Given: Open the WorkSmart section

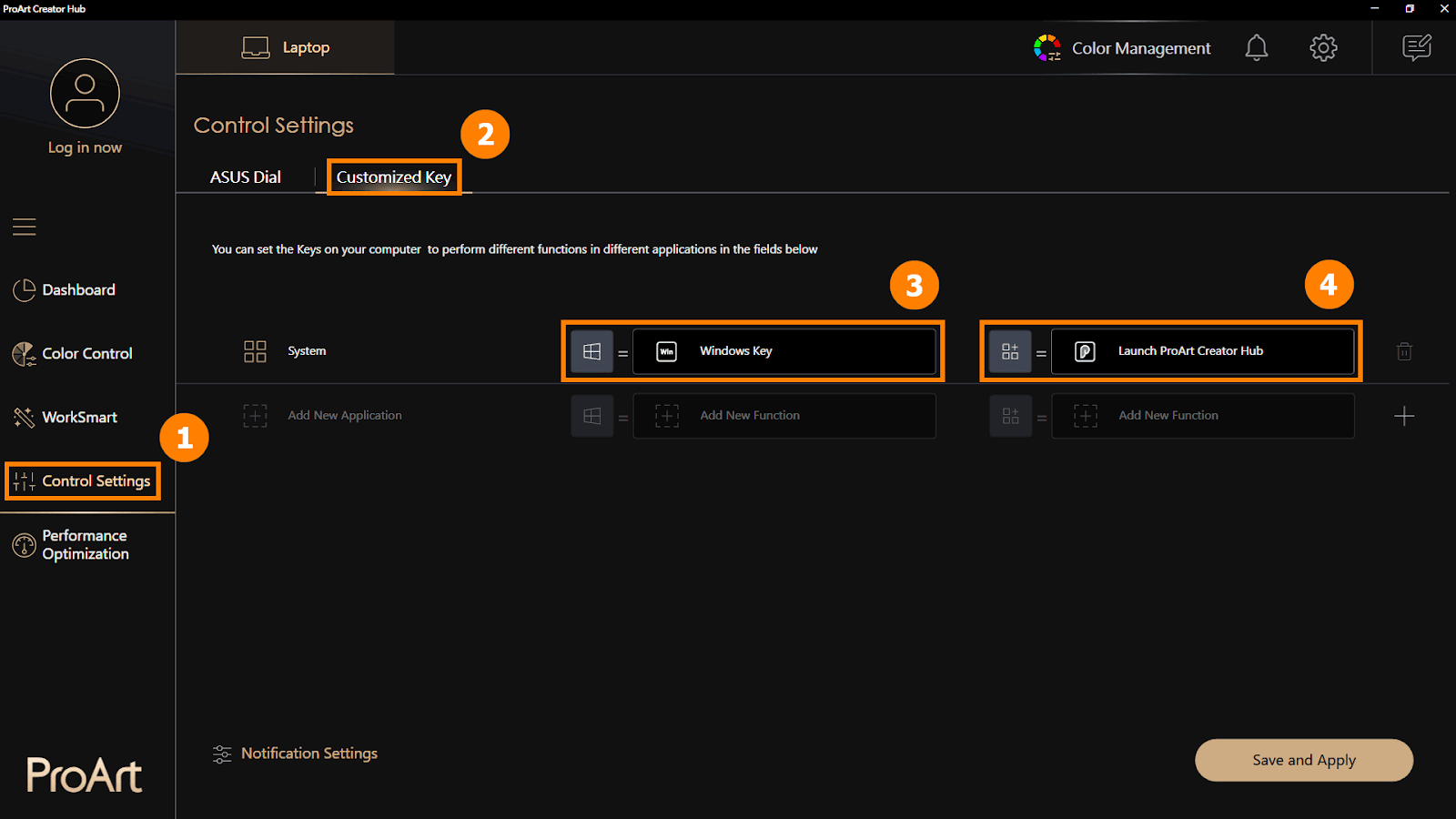Looking at the screenshot, I should pyautogui.click(x=66, y=417).
